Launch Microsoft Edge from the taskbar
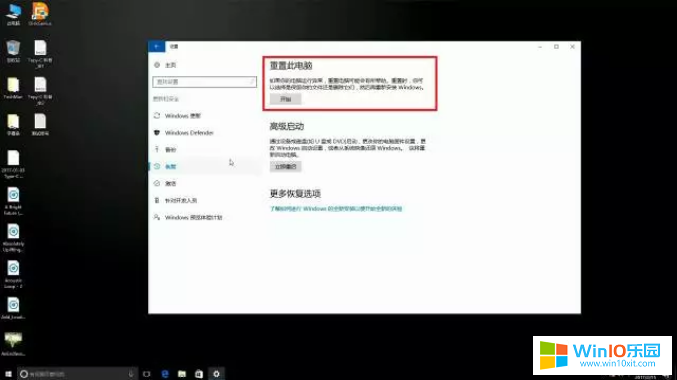 click(165, 374)
